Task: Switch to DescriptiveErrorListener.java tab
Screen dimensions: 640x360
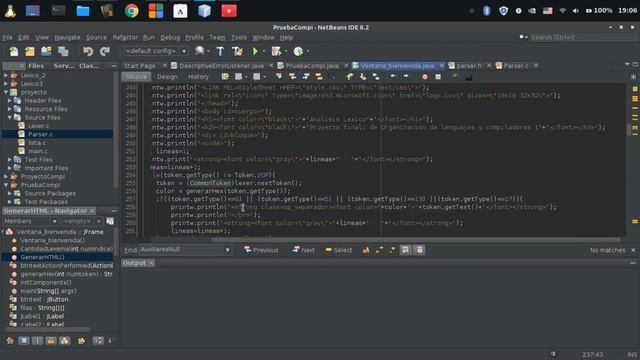Action: [221, 65]
